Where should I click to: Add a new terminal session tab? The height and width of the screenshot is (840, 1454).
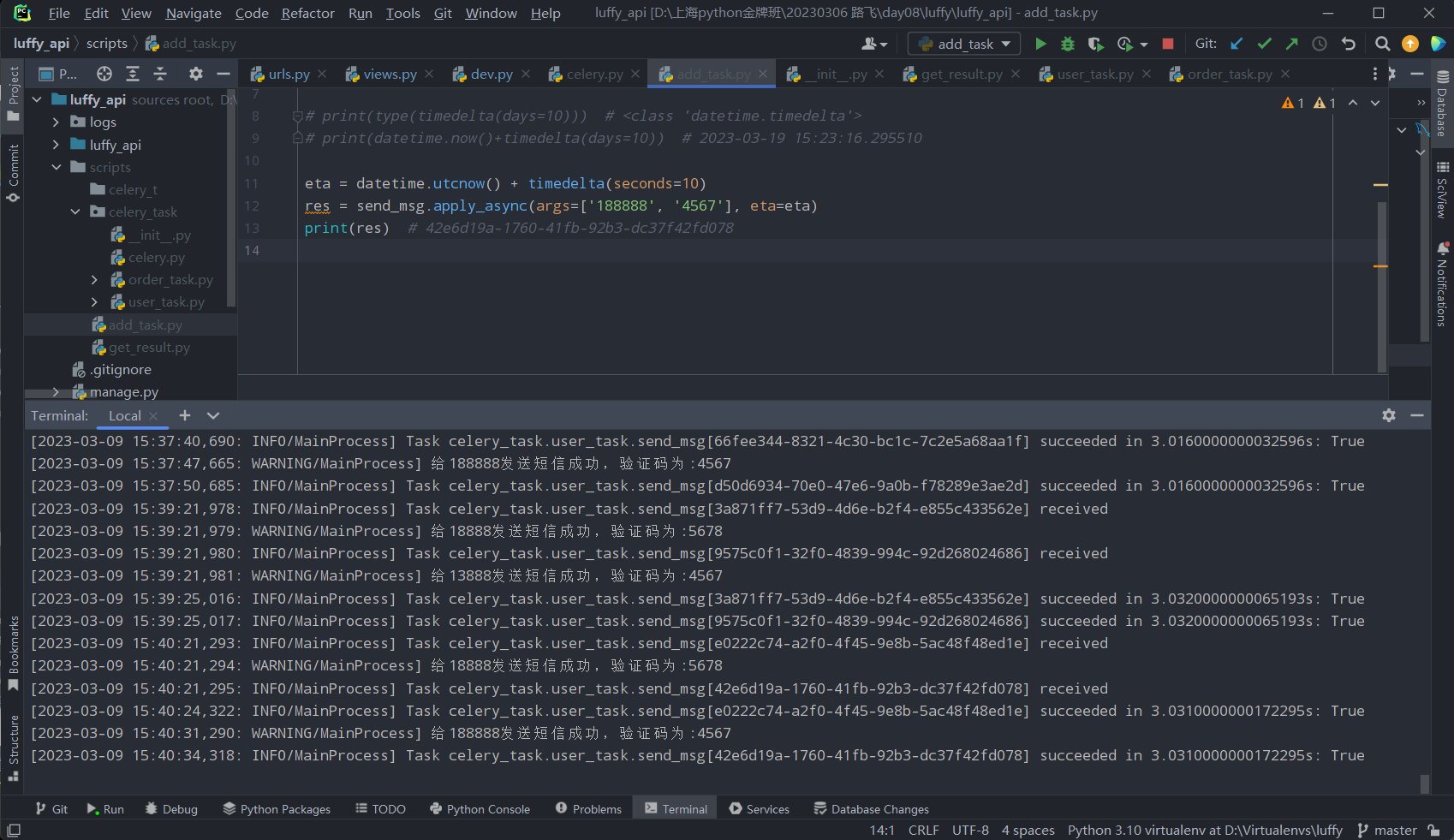click(x=185, y=415)
